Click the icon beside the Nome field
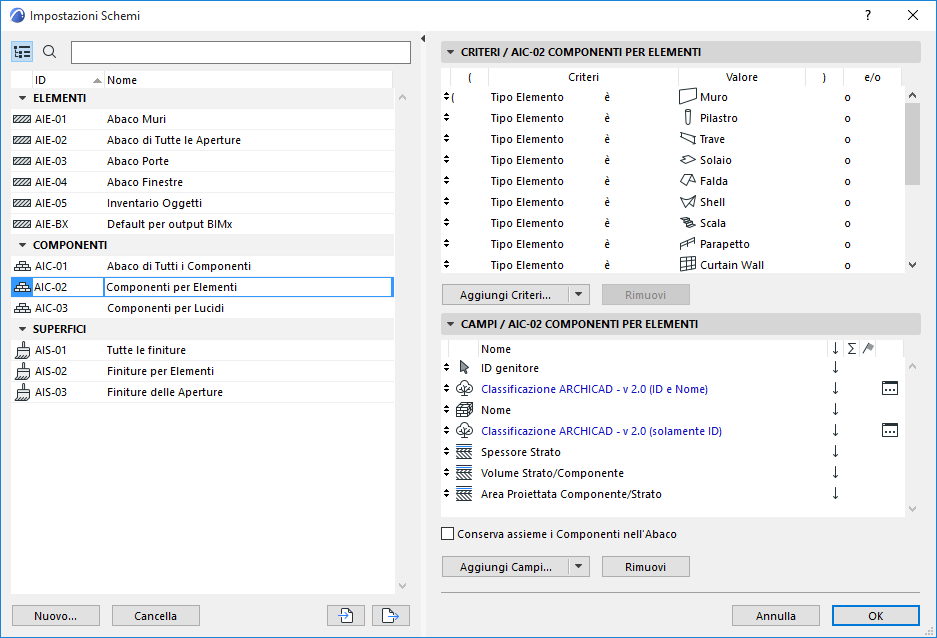Image resolution: width=937 pixels, height=638 pixels. (x=464, y=410)
